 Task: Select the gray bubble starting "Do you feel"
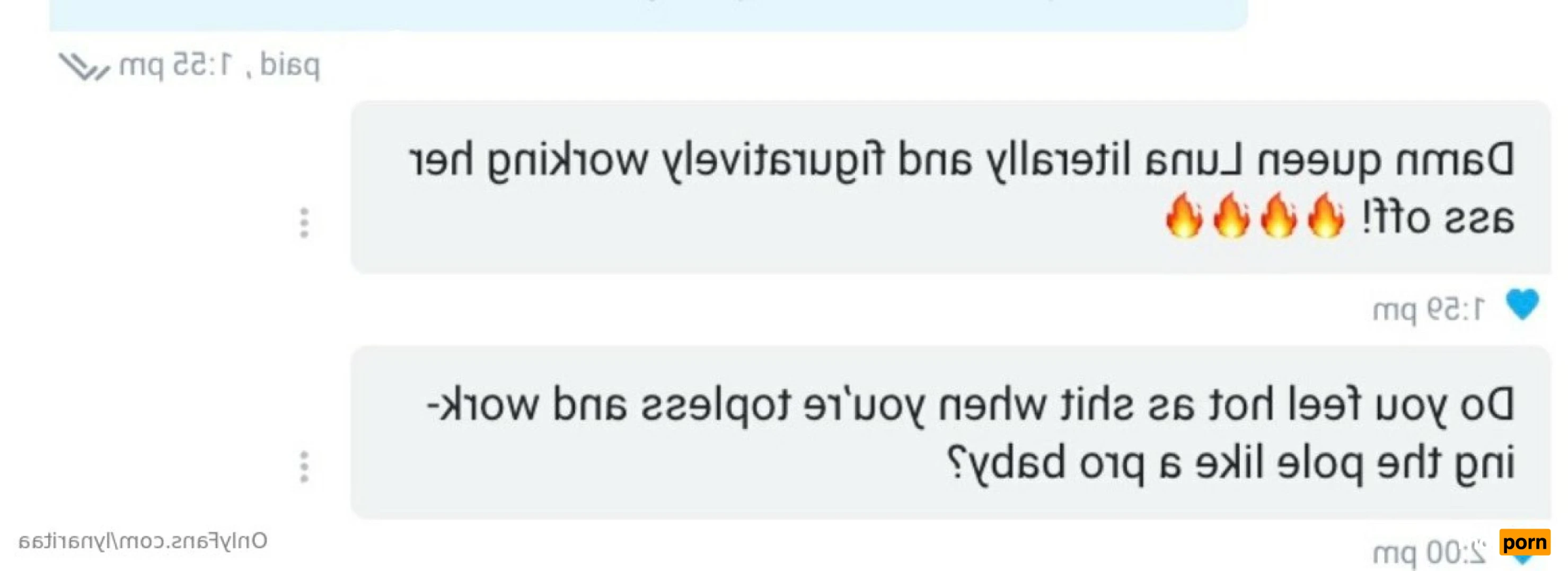tap(950, 432)
